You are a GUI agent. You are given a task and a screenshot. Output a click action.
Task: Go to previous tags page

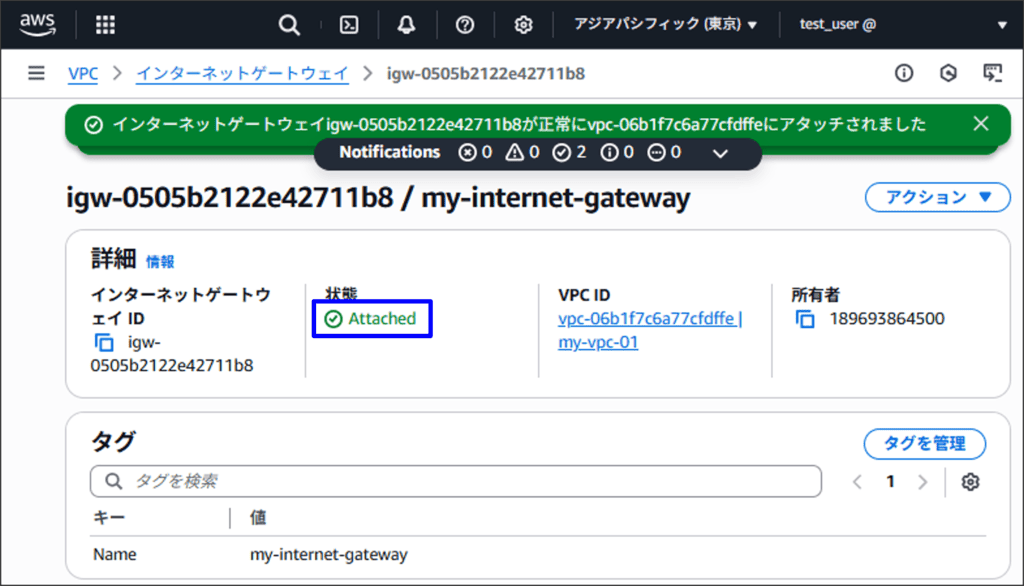857,482
